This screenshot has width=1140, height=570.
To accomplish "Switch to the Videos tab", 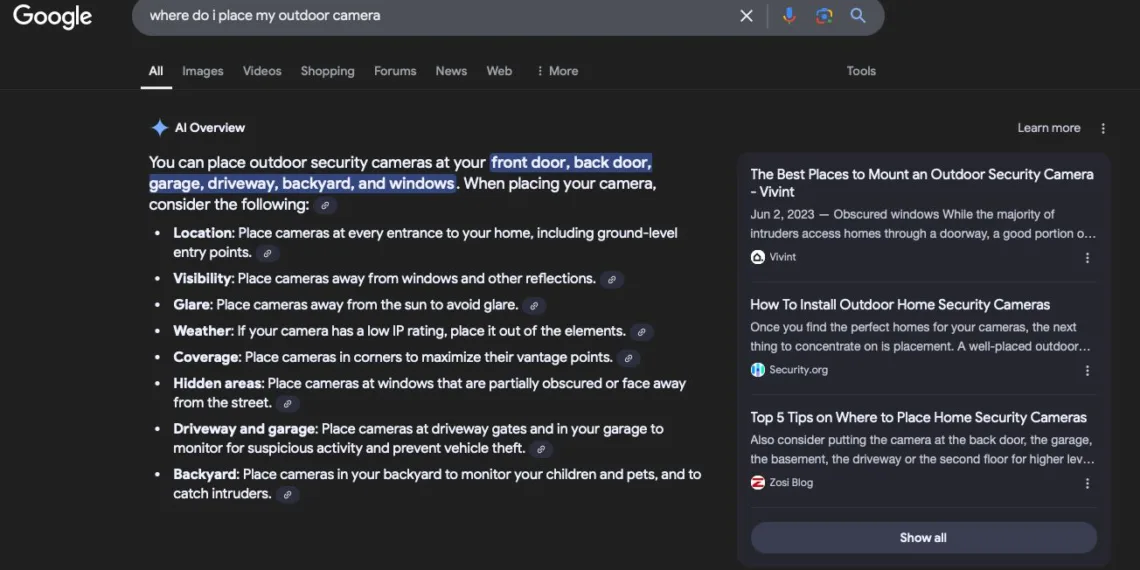I will [262, 71].
